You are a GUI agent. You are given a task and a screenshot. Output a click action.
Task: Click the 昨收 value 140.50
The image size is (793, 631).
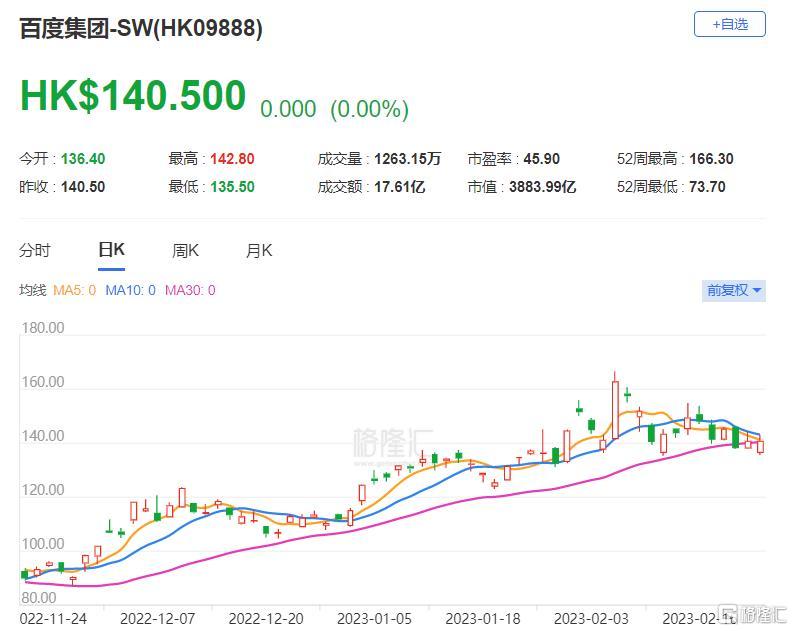(x=83, y=187)
